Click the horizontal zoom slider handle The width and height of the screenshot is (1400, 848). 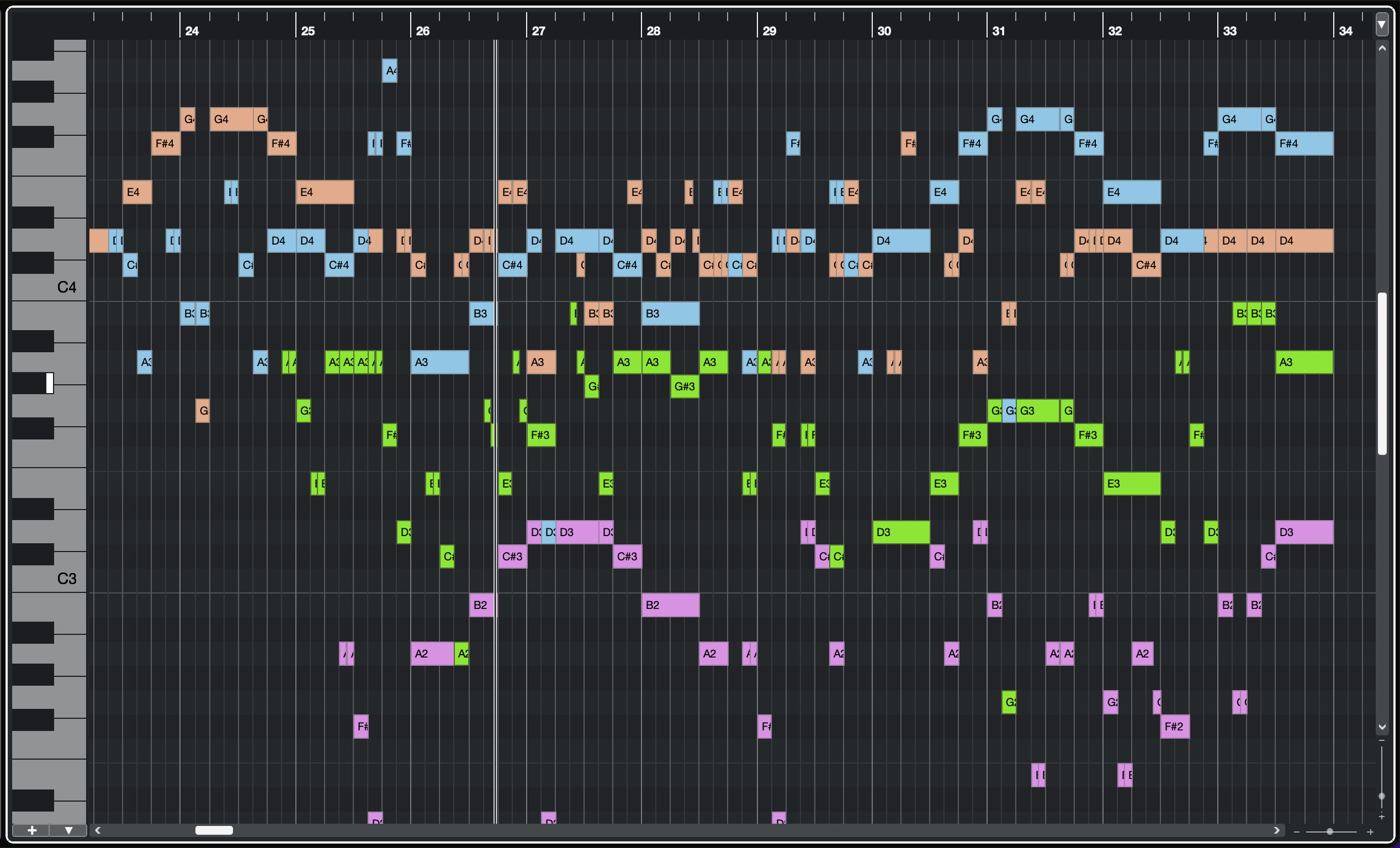1329,831
